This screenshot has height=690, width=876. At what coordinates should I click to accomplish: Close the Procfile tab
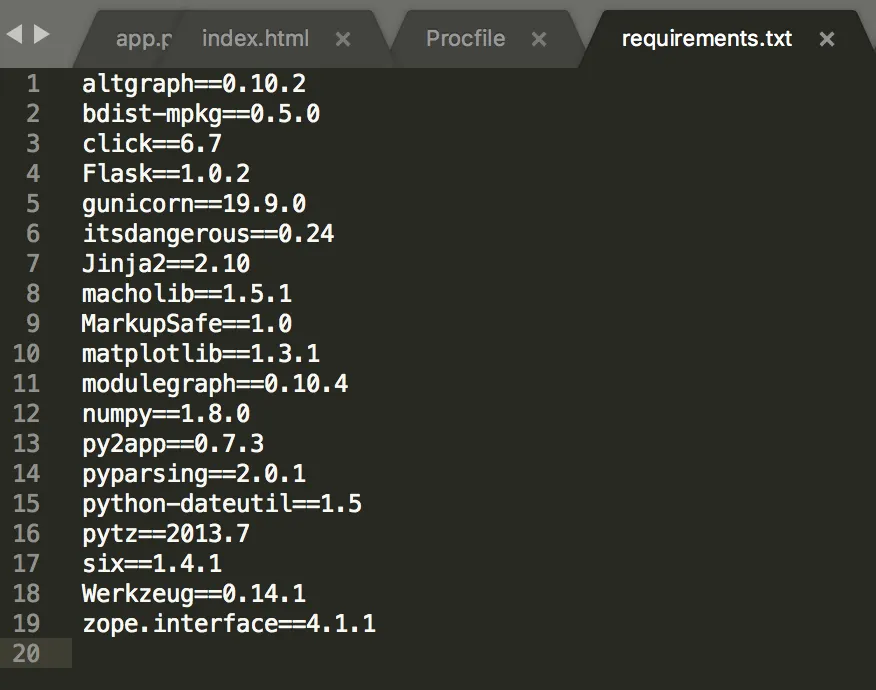point(539,39)
